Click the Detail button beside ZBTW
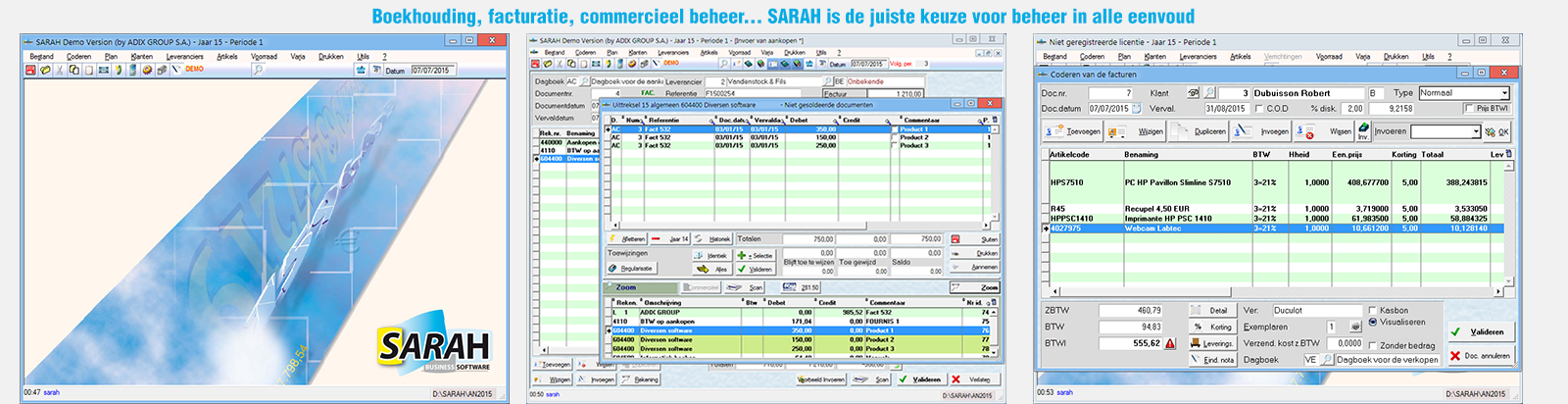The width and height of the screenshot is (1568, 404). pos(1212,310)
